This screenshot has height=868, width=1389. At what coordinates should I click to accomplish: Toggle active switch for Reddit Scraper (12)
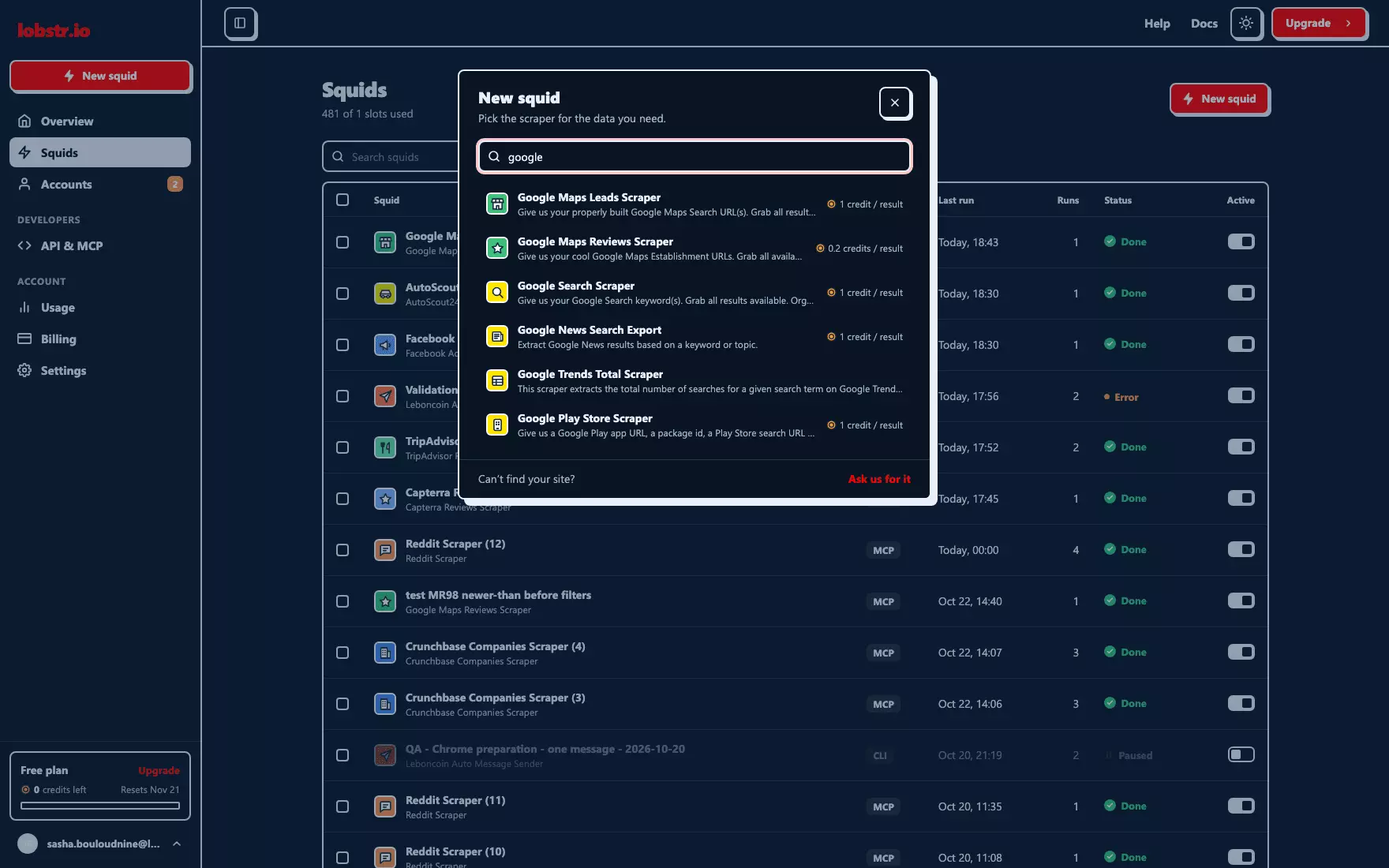(x=1241, y=549)
